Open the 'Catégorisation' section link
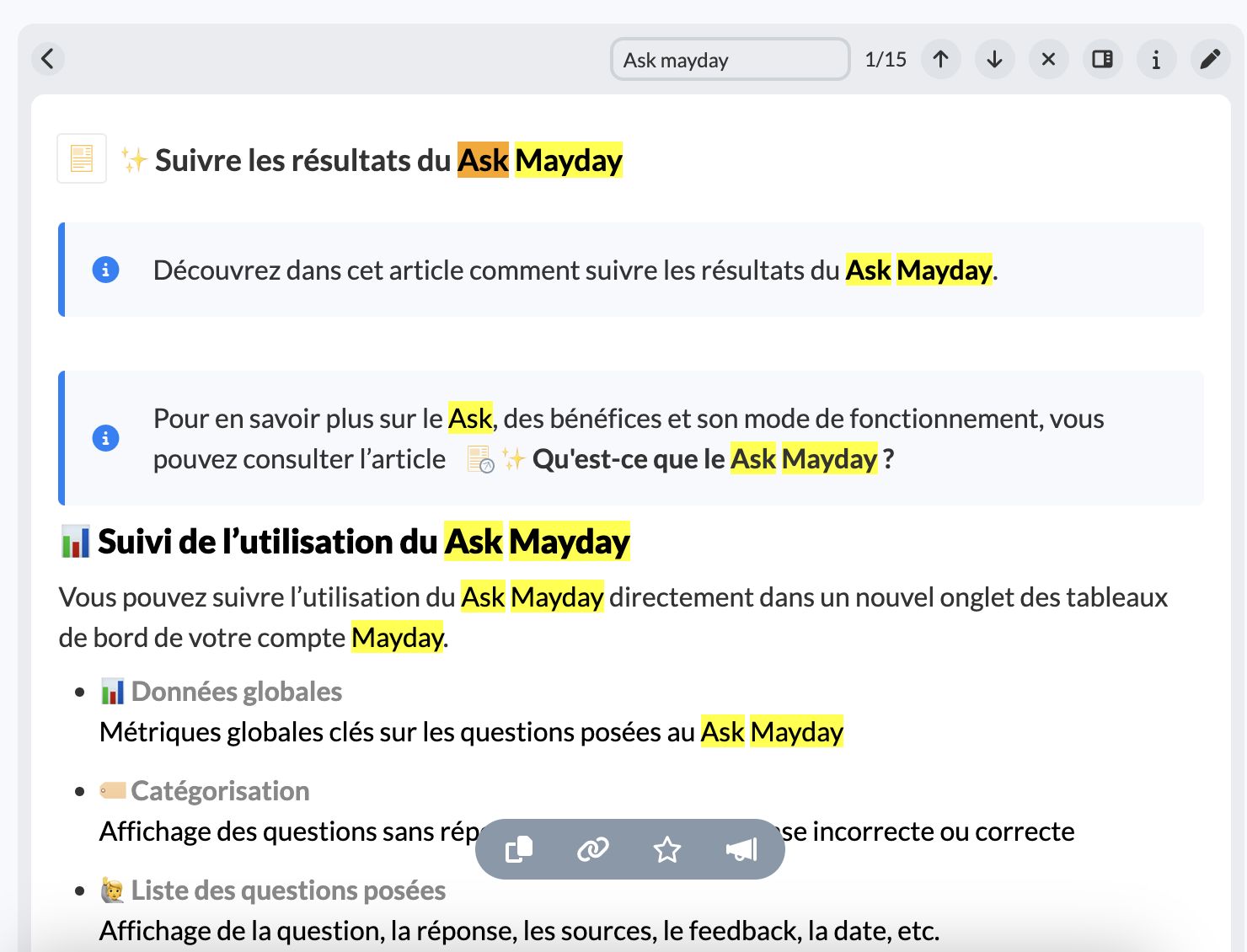Screen dimensions: 1247x952 tap(220, 791)
